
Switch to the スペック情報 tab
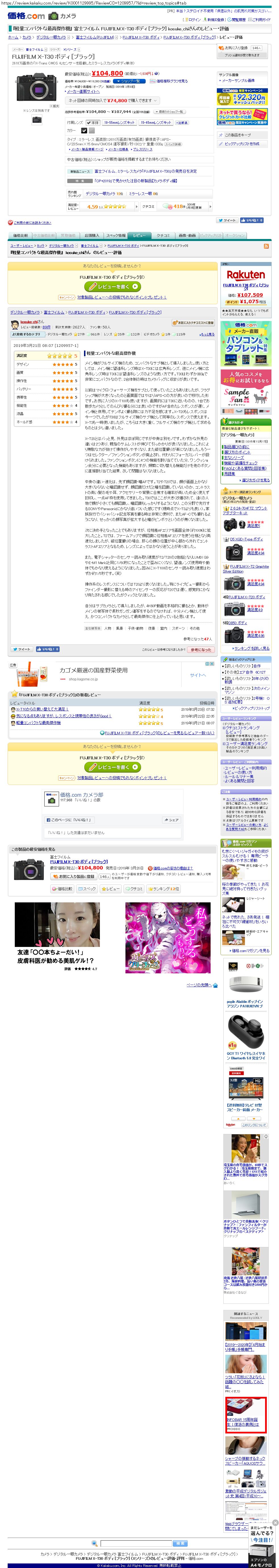coord(116,235)
